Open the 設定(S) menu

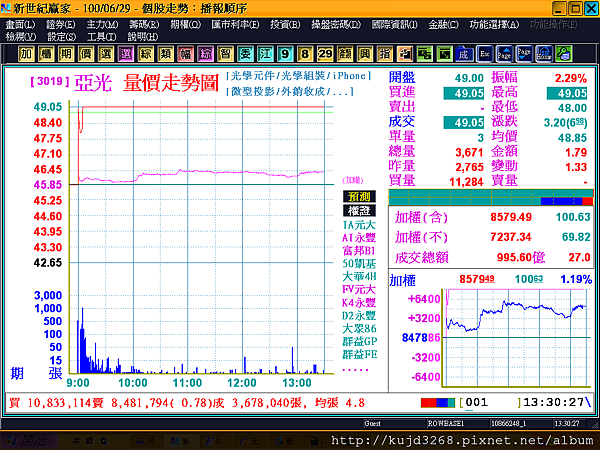[62, 37]
